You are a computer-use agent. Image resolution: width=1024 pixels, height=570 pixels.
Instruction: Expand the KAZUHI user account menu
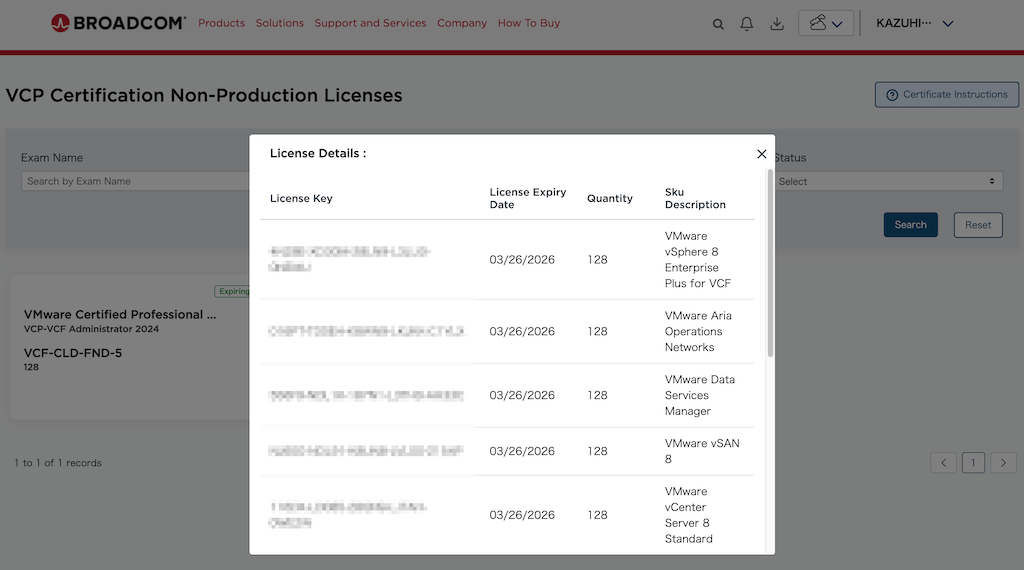(914, 24)
